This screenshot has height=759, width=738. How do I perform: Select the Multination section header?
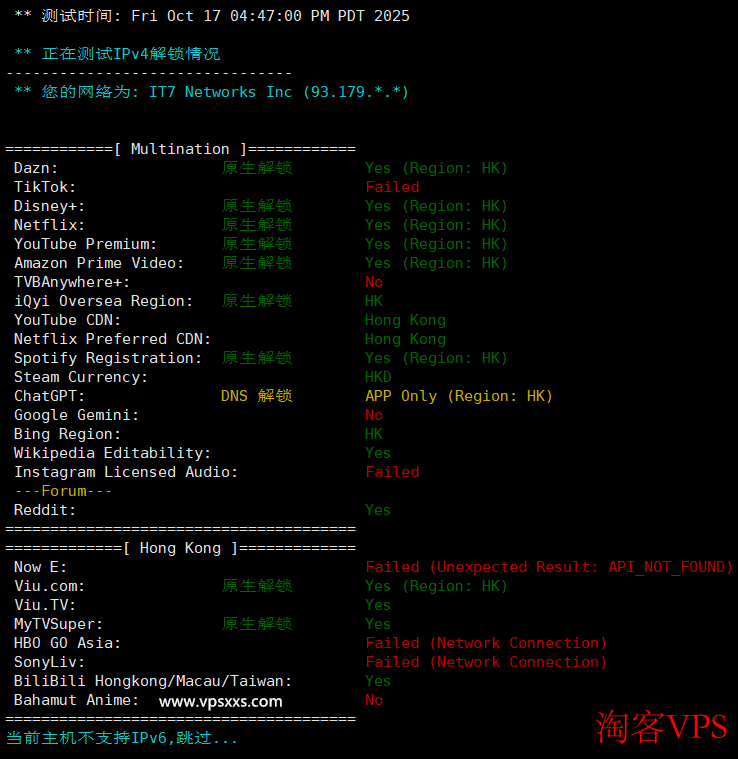pyautogui.click(x=180, y=149)
